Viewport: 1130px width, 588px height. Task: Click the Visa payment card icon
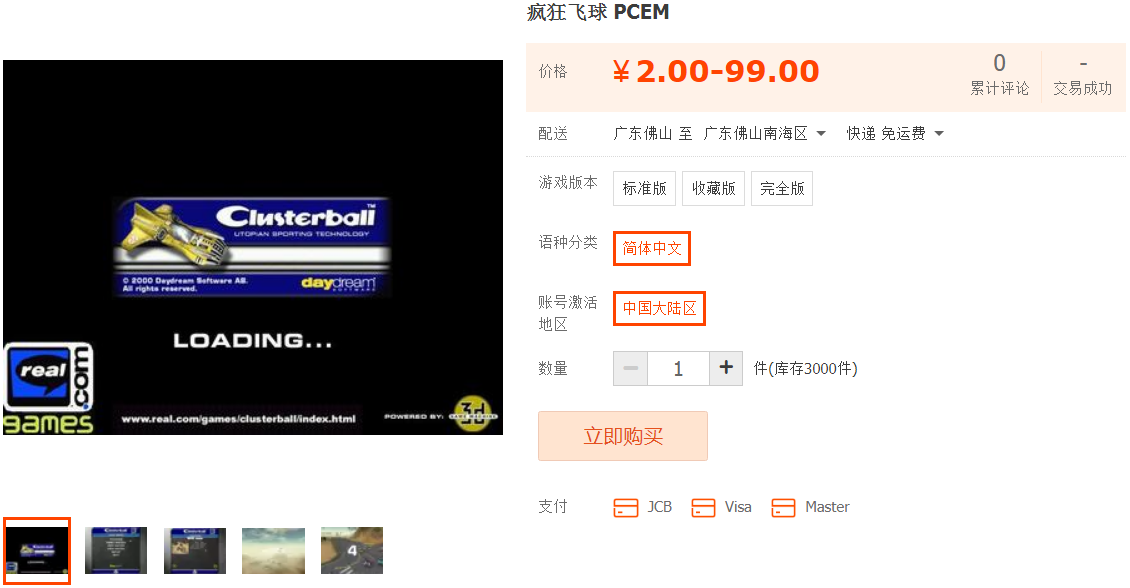coord(703,508)
